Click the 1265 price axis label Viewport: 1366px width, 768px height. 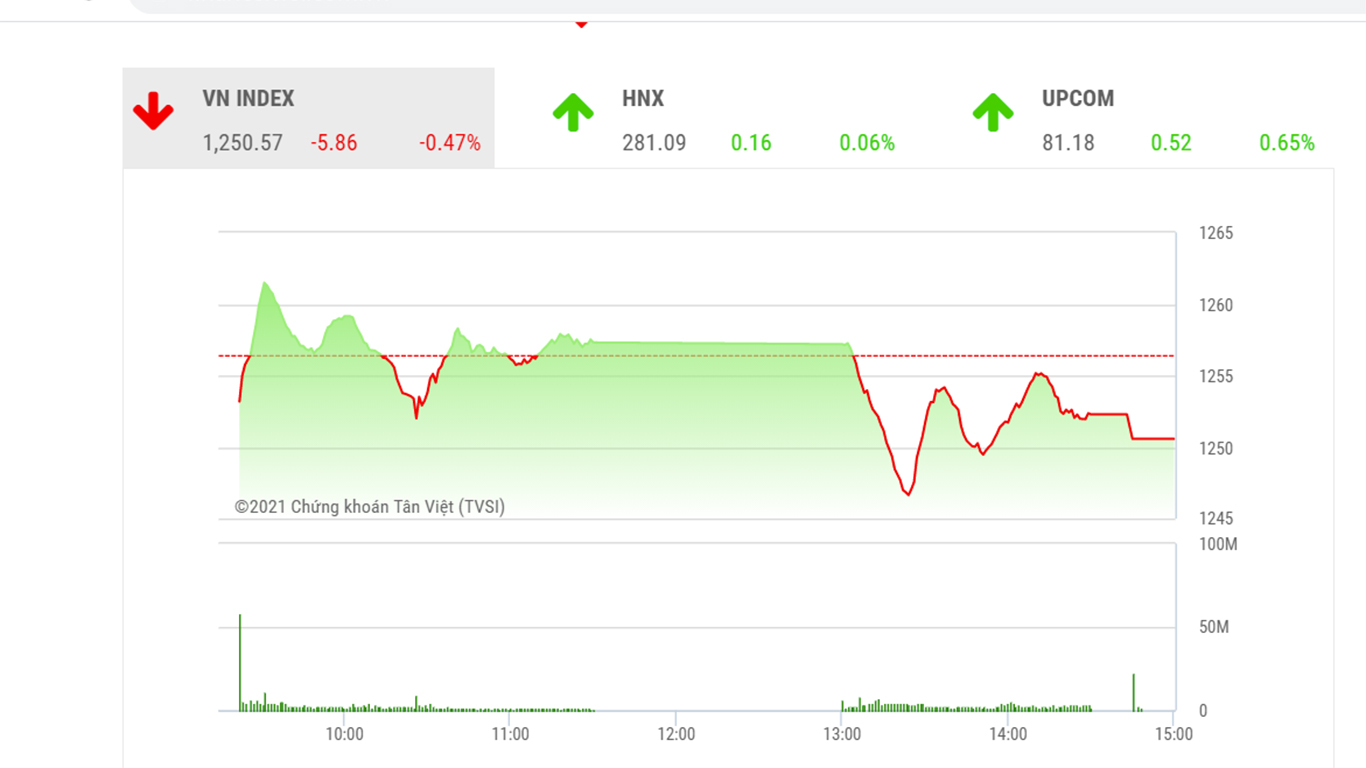1216,233
